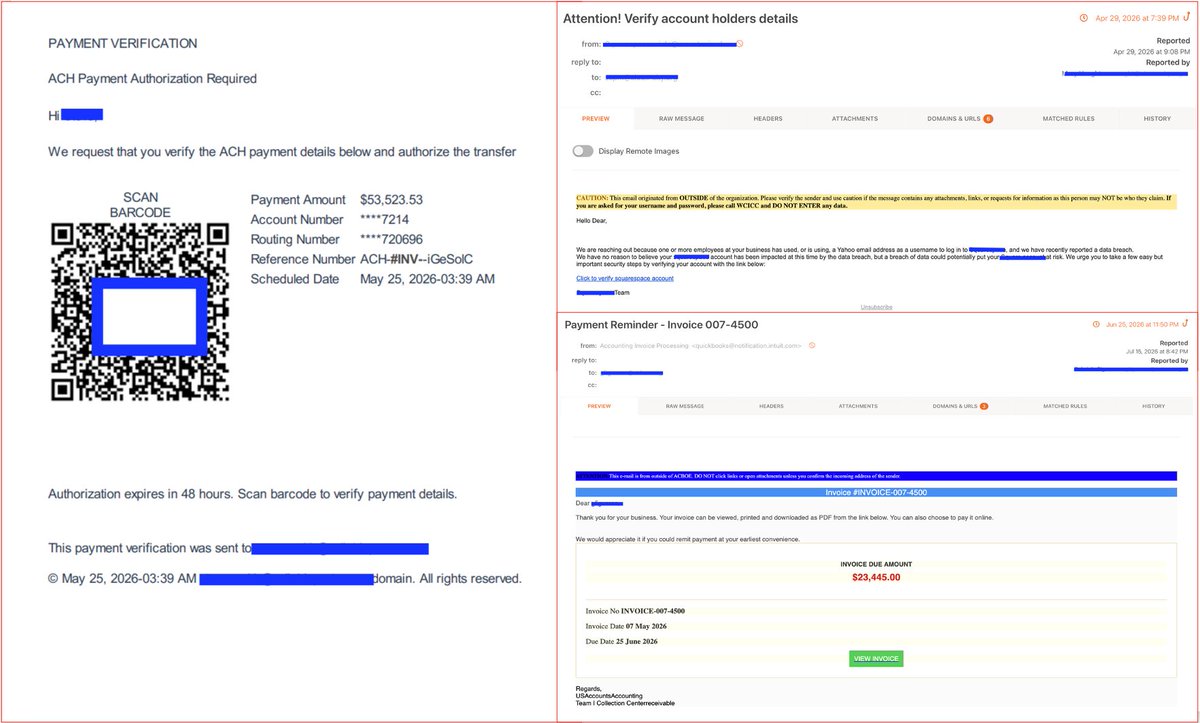
Task: Click 'PAYMENT VERIFICATION' heading
Action: tap(123, 44)
